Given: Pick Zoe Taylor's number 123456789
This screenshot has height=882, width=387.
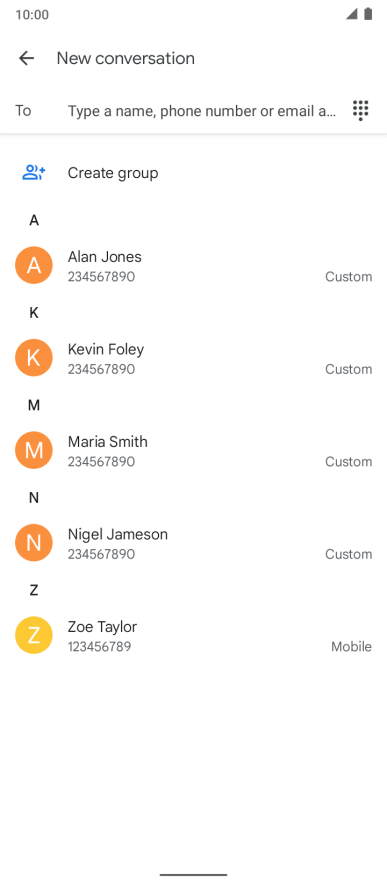Looking at the screenshot, I should coord(100,646).
